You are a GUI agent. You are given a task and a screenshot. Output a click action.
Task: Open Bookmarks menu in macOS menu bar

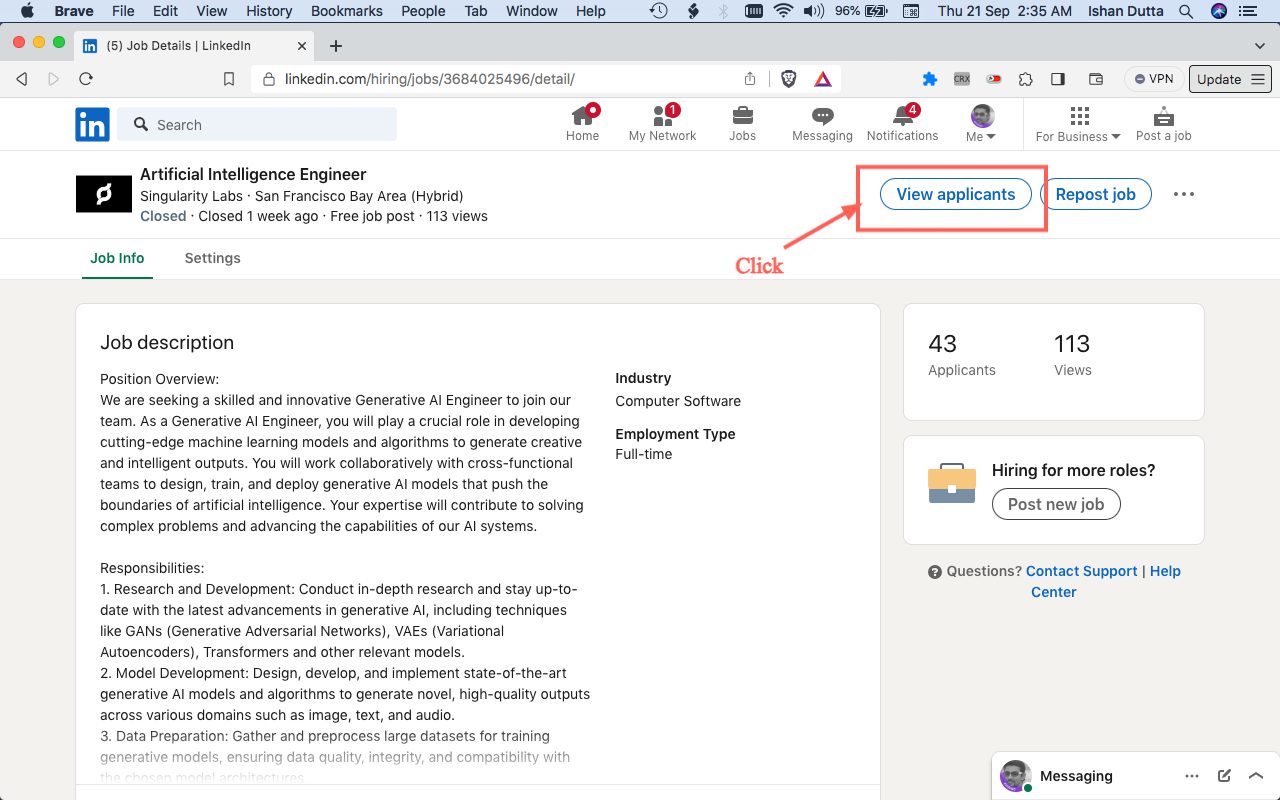pos(346,11)
